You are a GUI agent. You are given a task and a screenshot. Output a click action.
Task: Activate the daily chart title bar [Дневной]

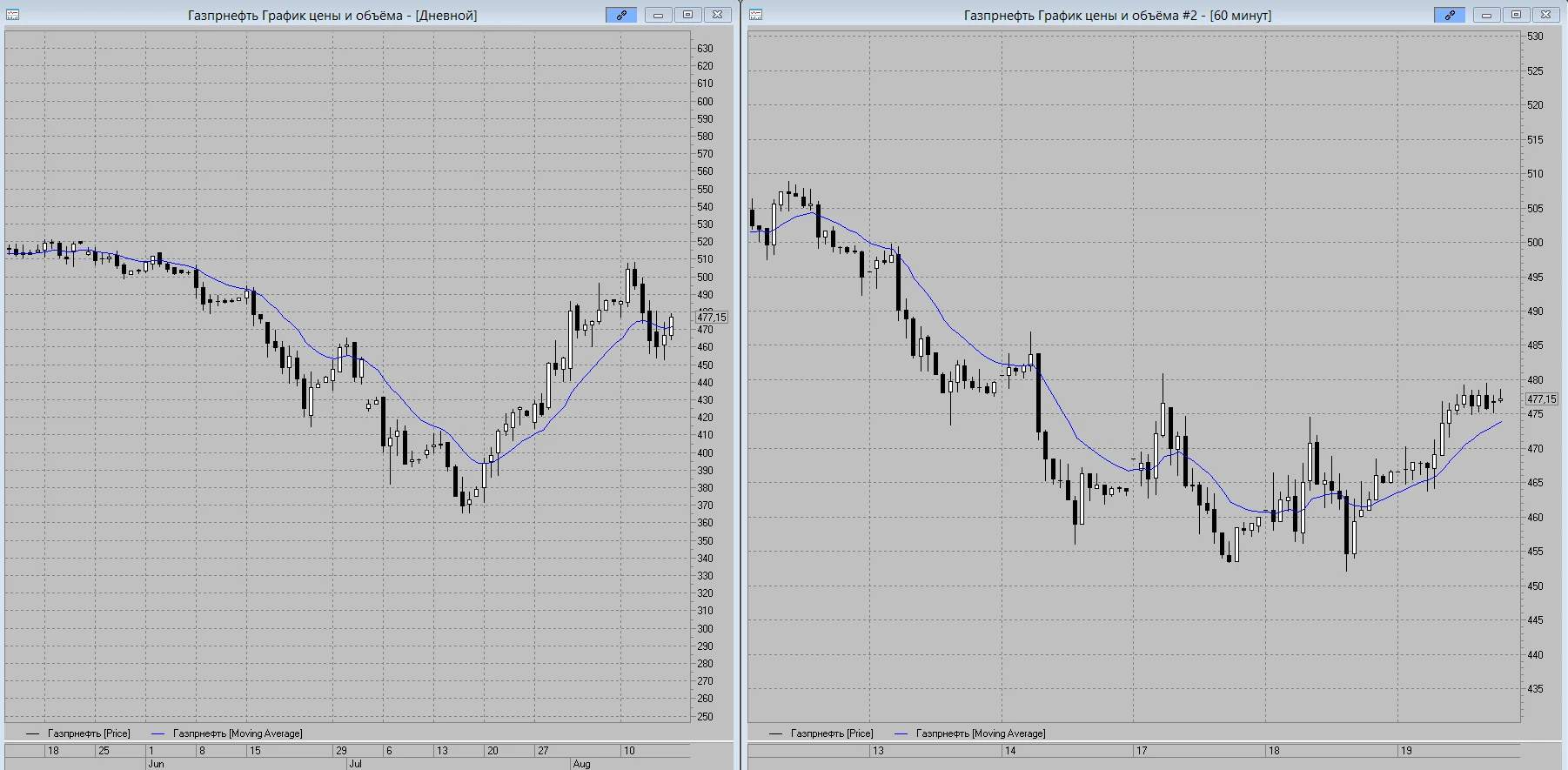pyautogui.click(x=332, y=15)
